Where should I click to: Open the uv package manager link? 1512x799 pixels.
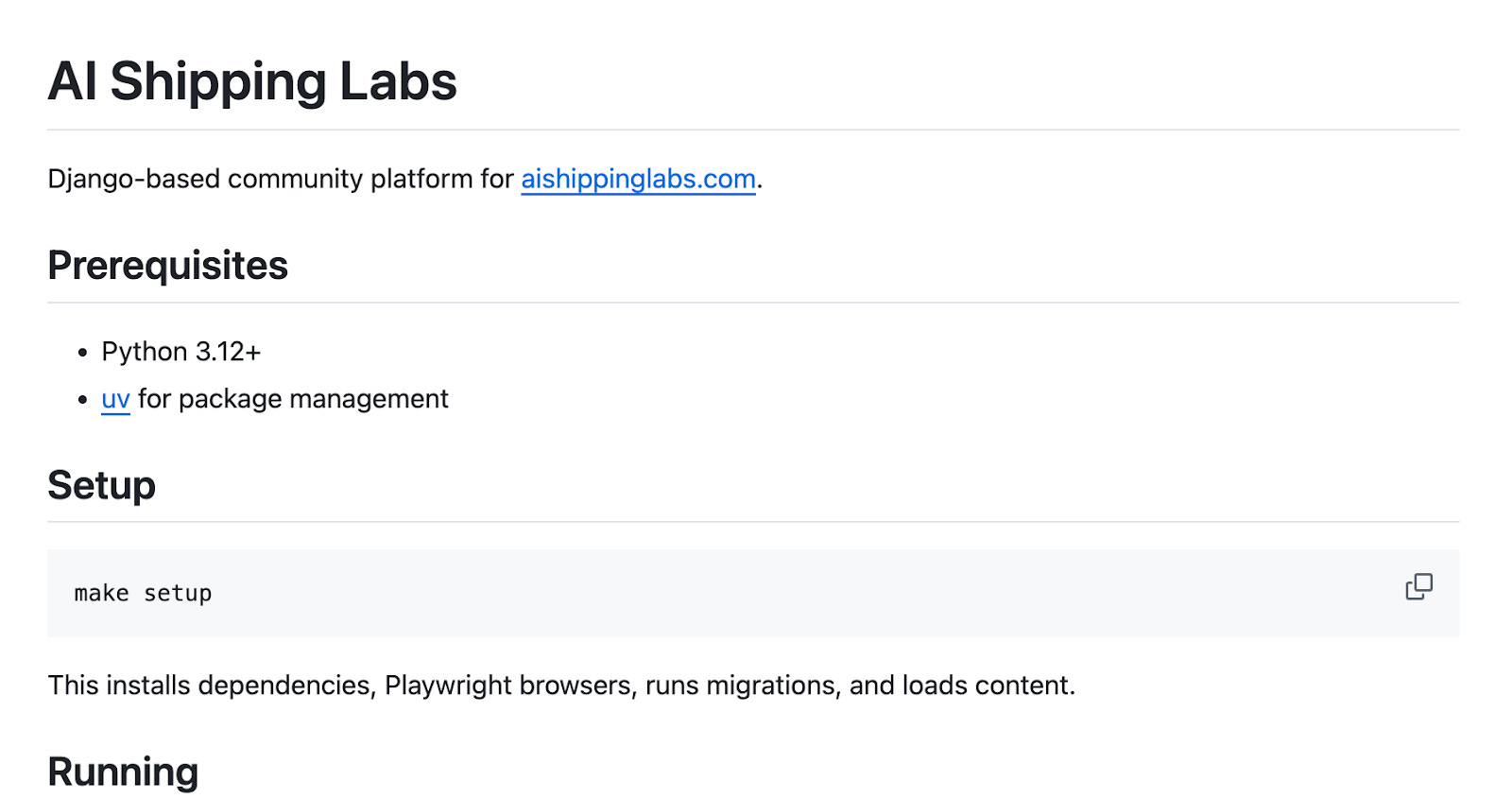click(x=115, y=399)
